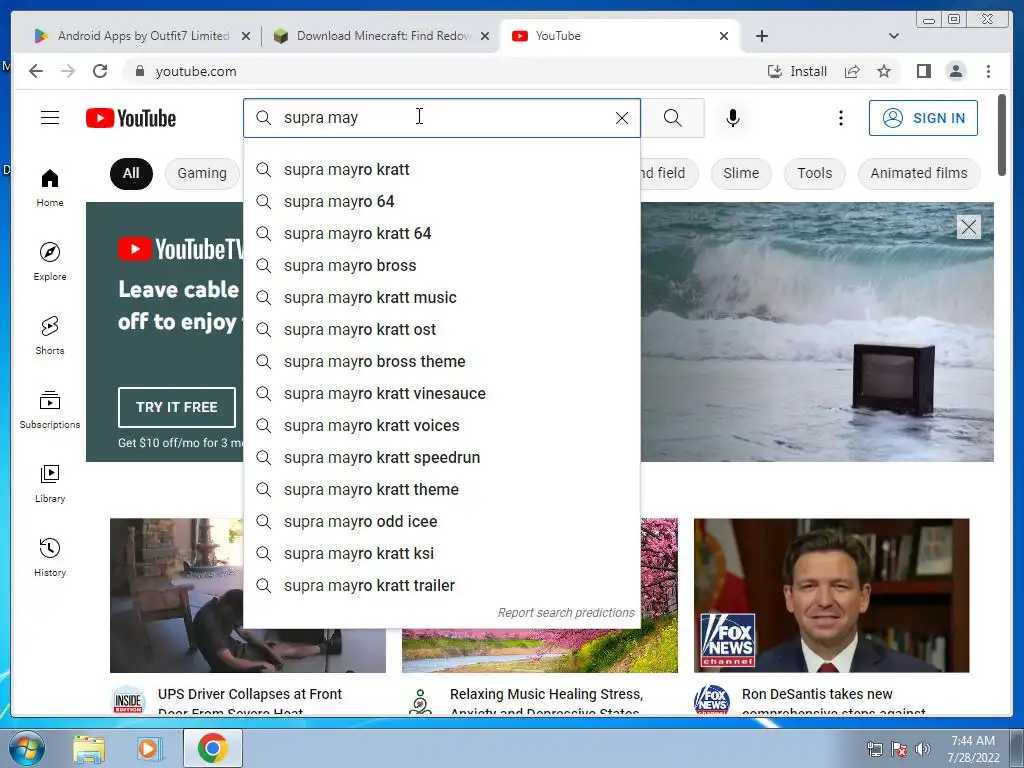
Task: Choose suggestion supra mayro bross theme
Action: point(441,362)
